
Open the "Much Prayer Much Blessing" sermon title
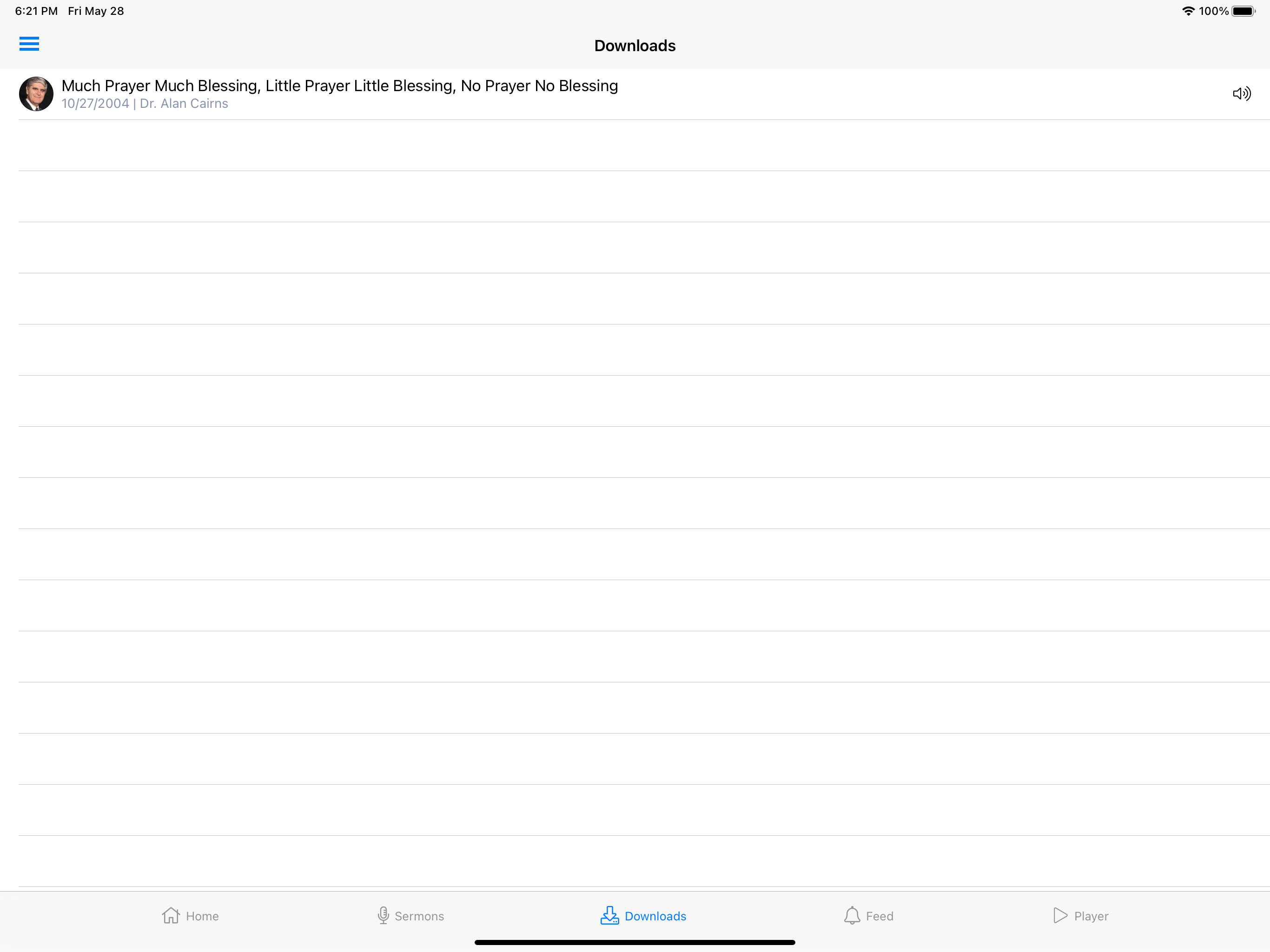tap(339, 86)
